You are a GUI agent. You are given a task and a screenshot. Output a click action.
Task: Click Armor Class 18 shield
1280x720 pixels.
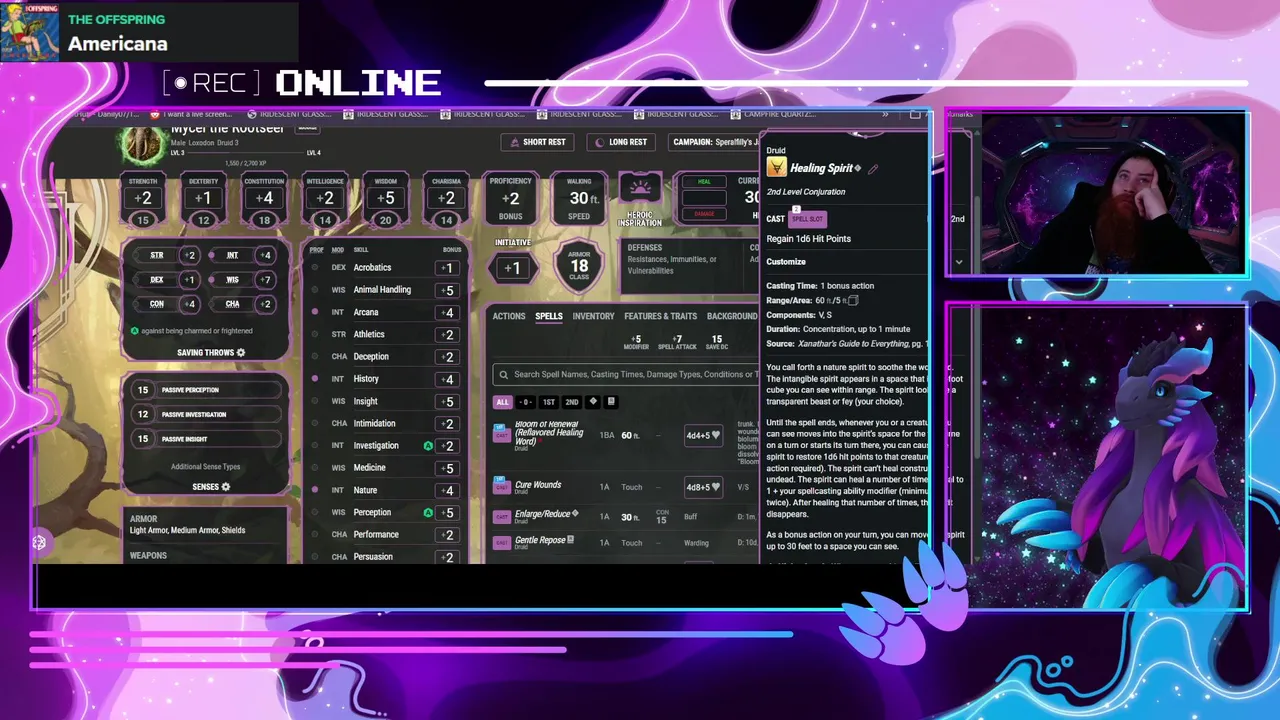pyautogui.click(x=579, y=265)
